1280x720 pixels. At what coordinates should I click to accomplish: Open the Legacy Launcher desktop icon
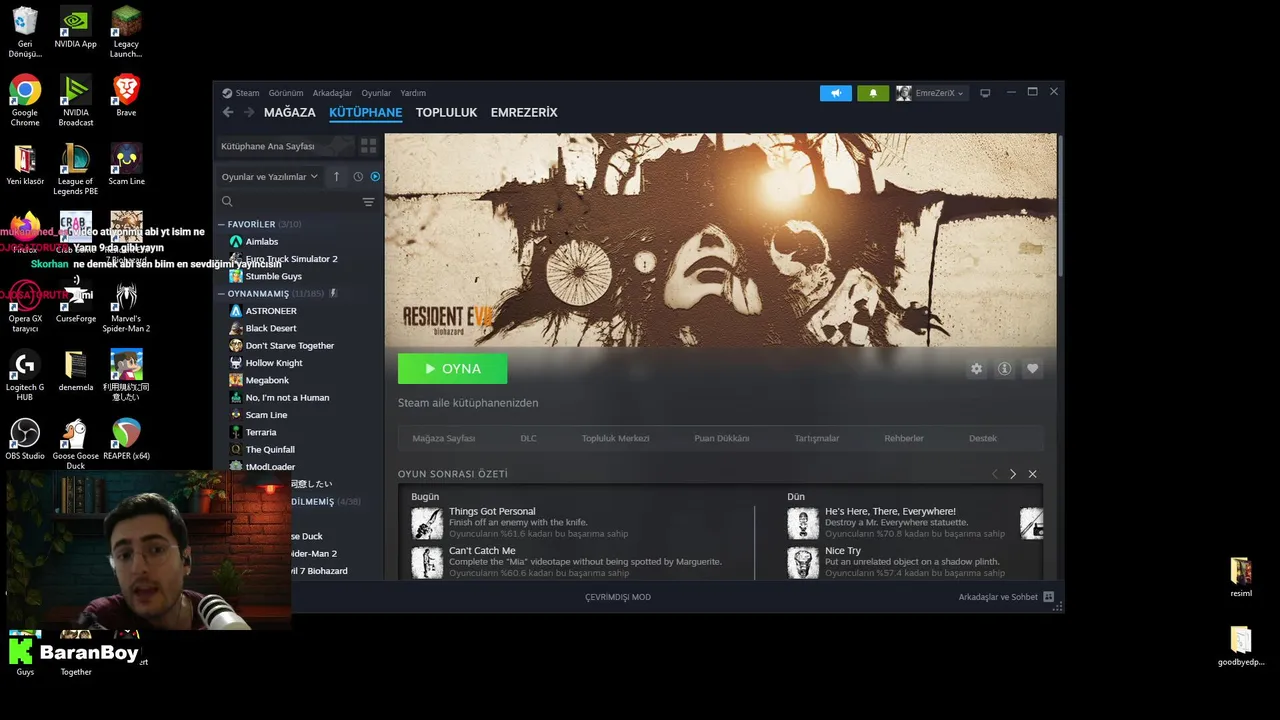pyautogui.click(x=126, y=32)
